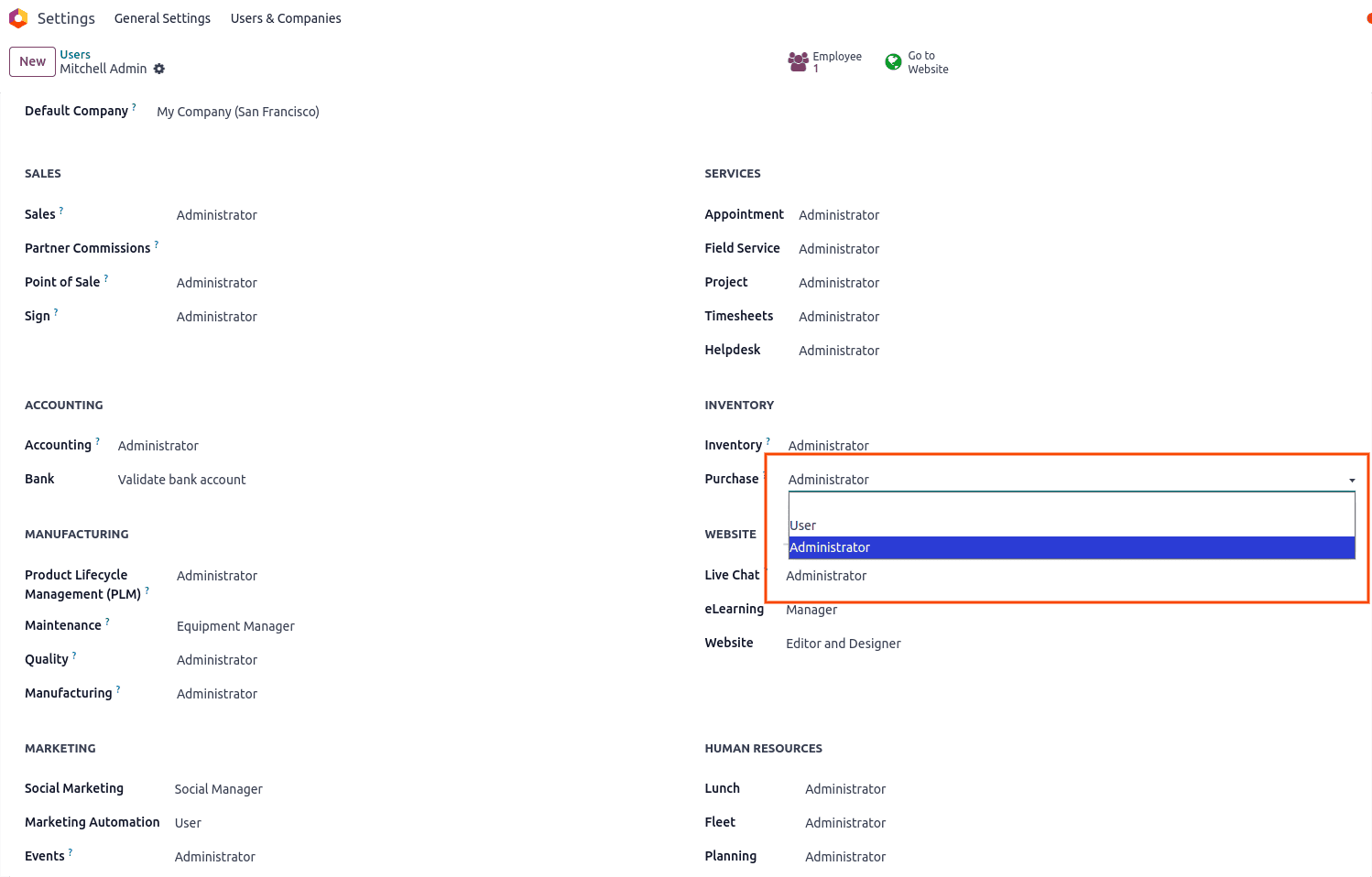Open the Users & Companies menu

(x=286, y=18)
